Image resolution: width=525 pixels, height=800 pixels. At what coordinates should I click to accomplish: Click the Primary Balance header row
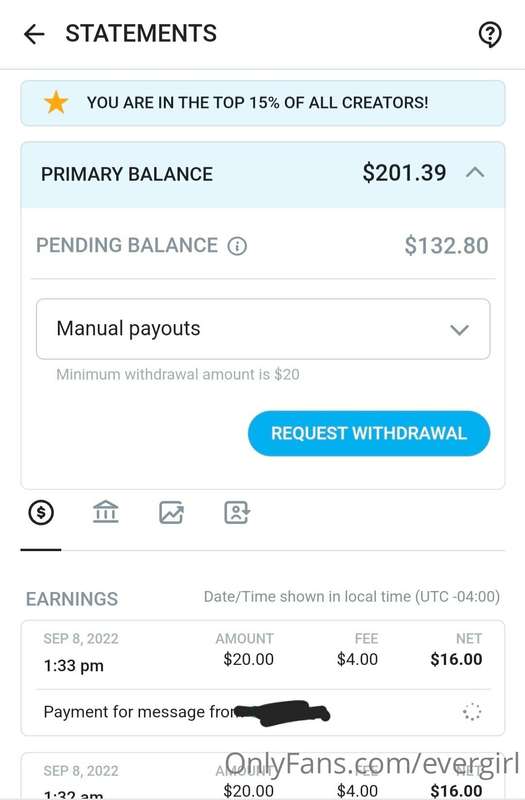[x=263, y=174]
